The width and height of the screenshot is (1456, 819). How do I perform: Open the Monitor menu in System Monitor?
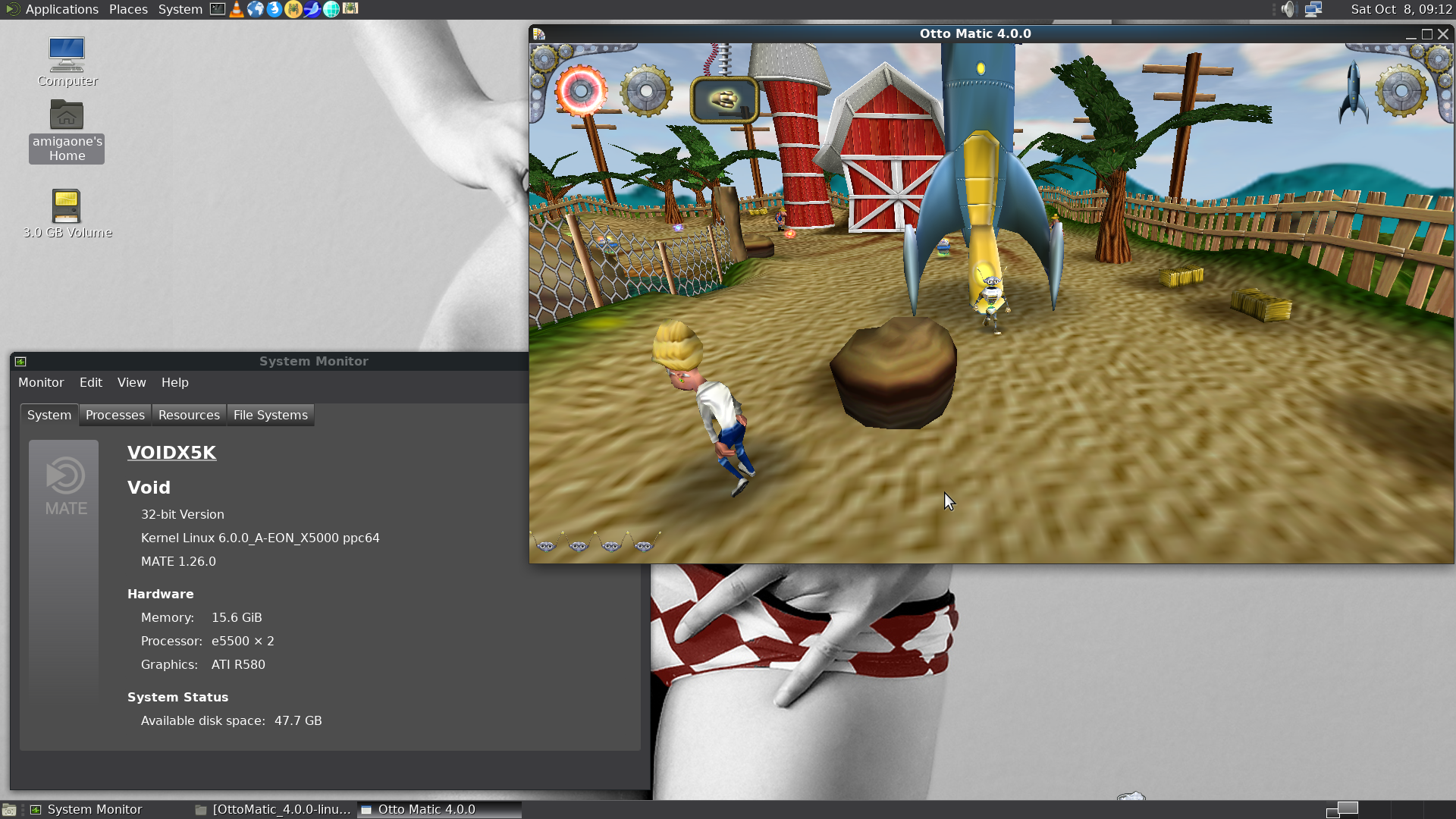[41, 383]
